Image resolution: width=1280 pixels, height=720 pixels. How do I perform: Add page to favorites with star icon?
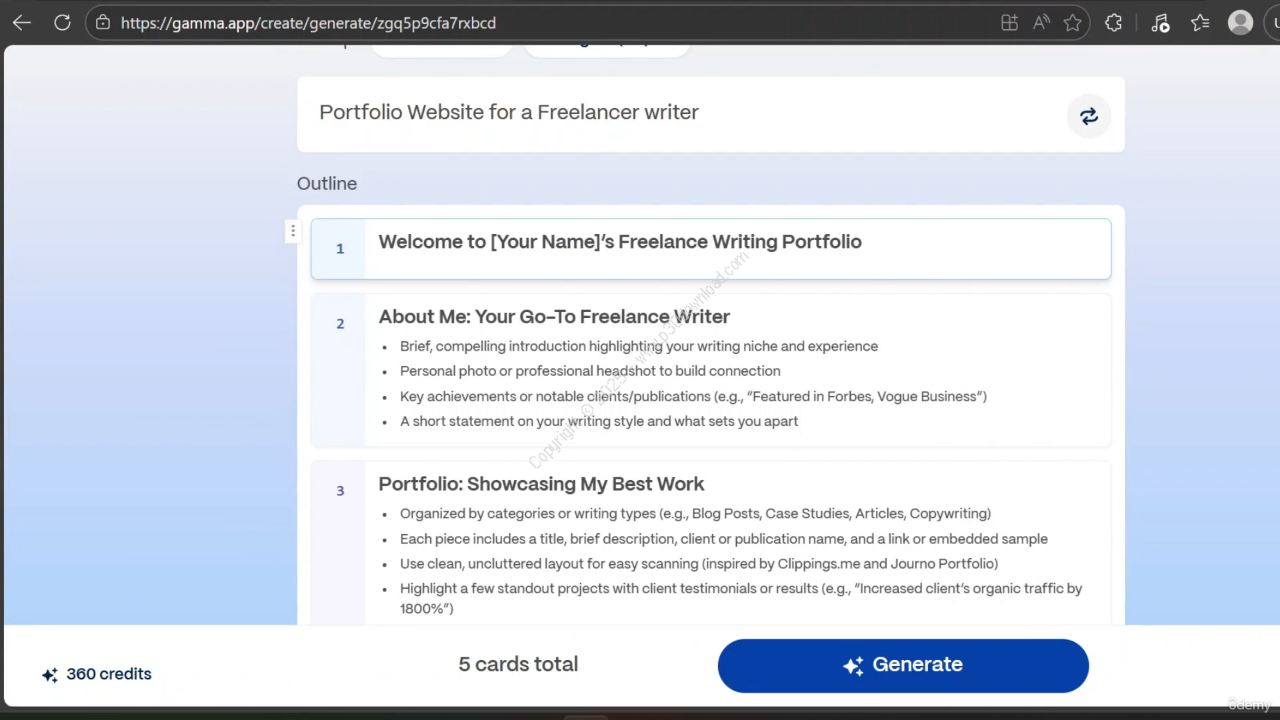[x=1072, y=23]
